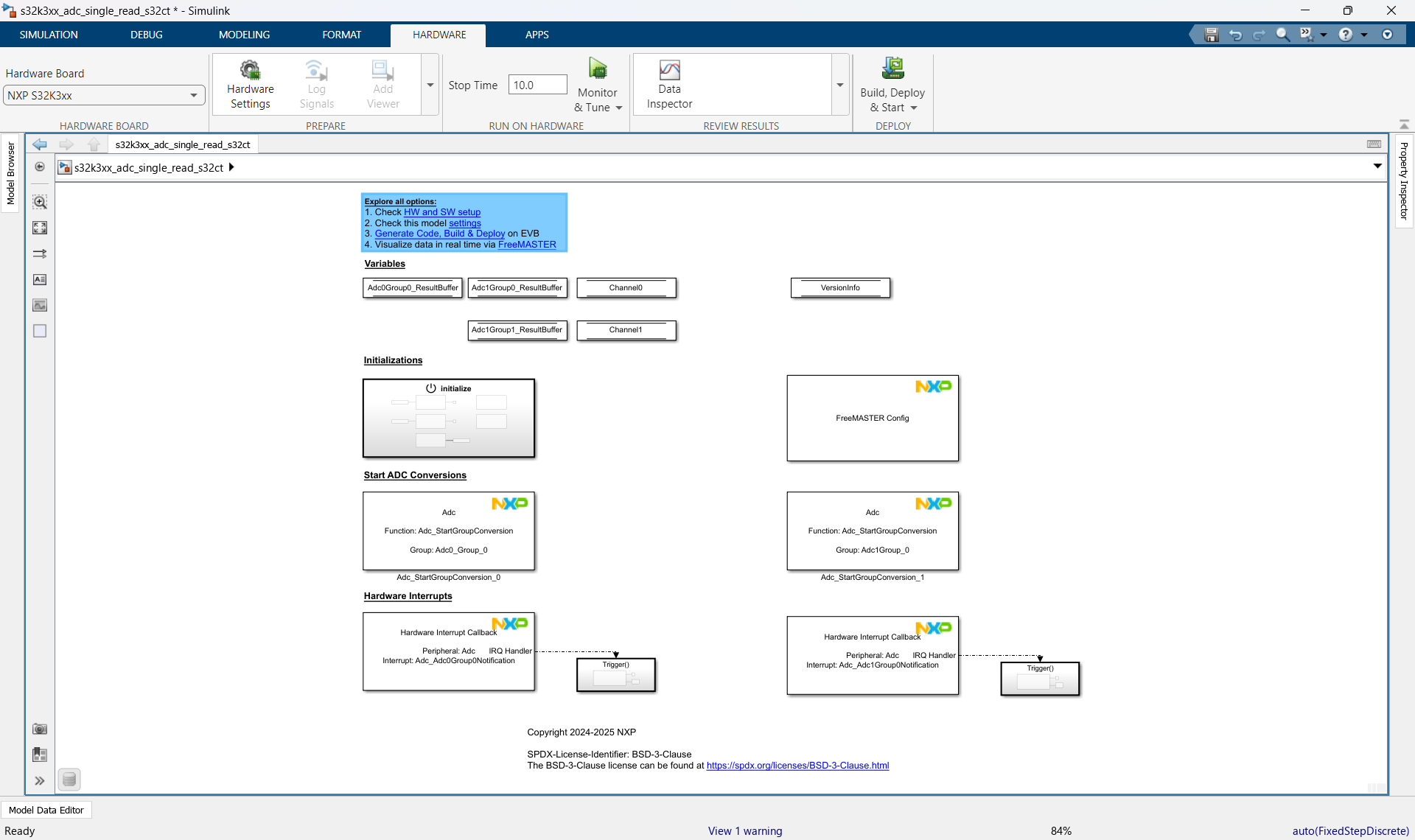Click the Stop Time input field

point(537,85)
